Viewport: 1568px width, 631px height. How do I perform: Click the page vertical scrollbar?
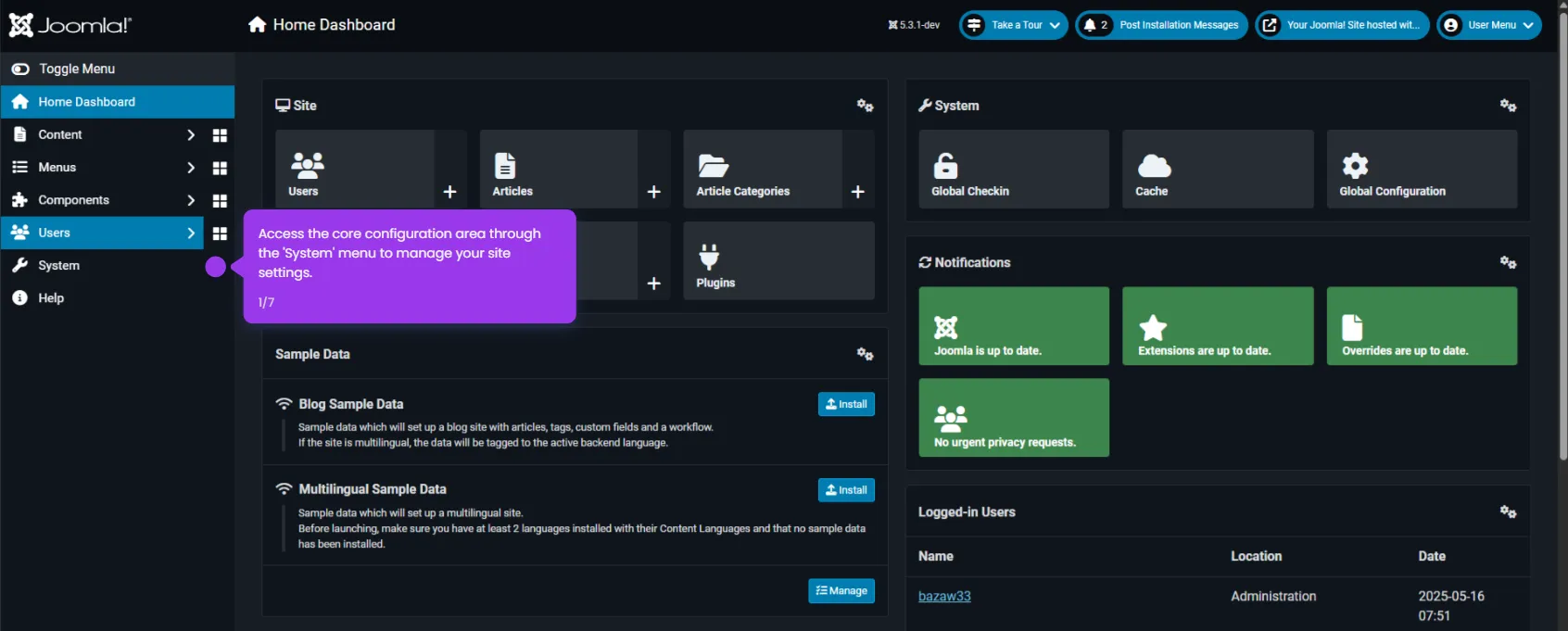click(1562, 236)
